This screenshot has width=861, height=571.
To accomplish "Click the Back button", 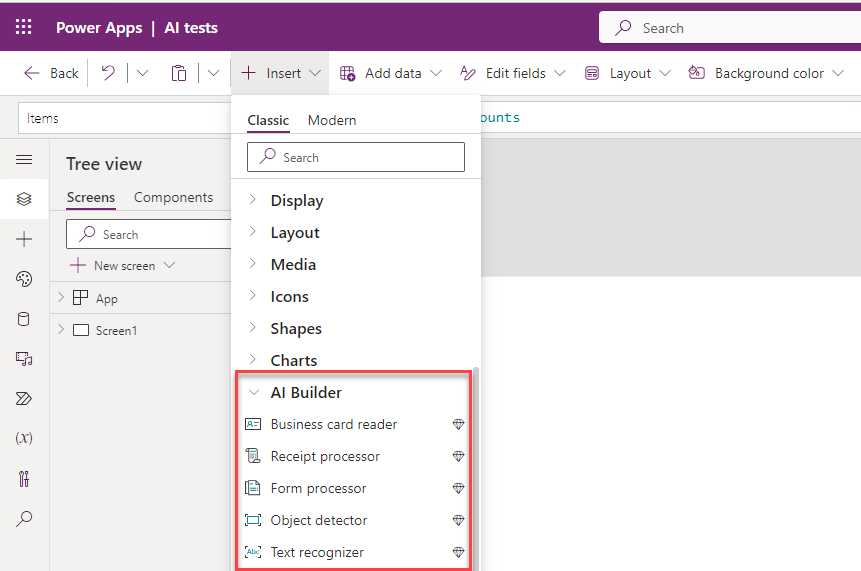I will 52,73.
